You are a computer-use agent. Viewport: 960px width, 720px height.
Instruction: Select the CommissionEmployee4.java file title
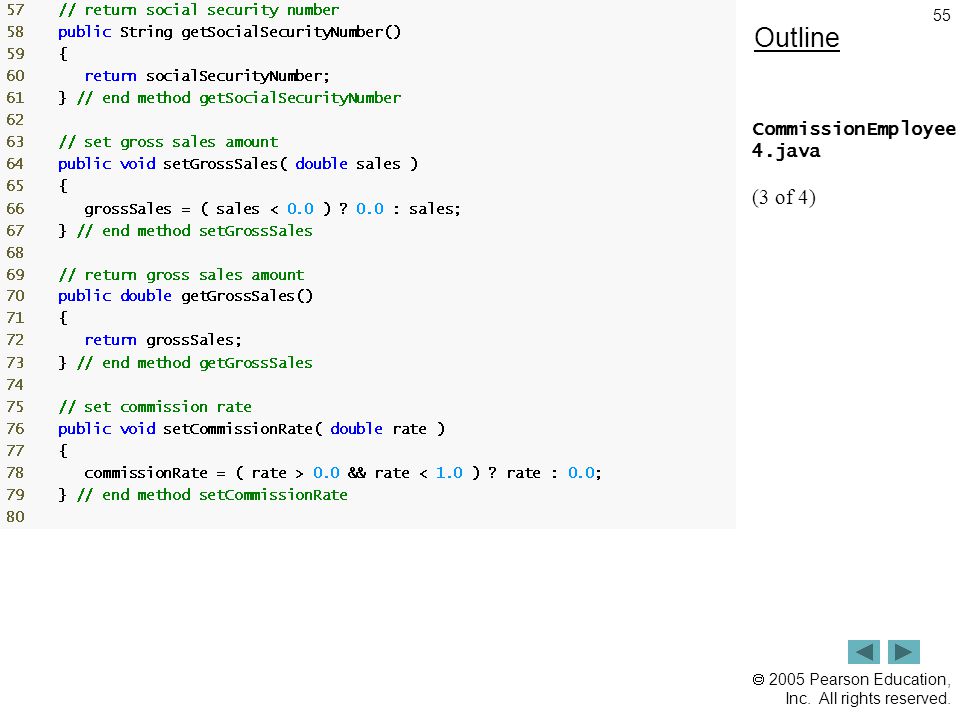853,140
